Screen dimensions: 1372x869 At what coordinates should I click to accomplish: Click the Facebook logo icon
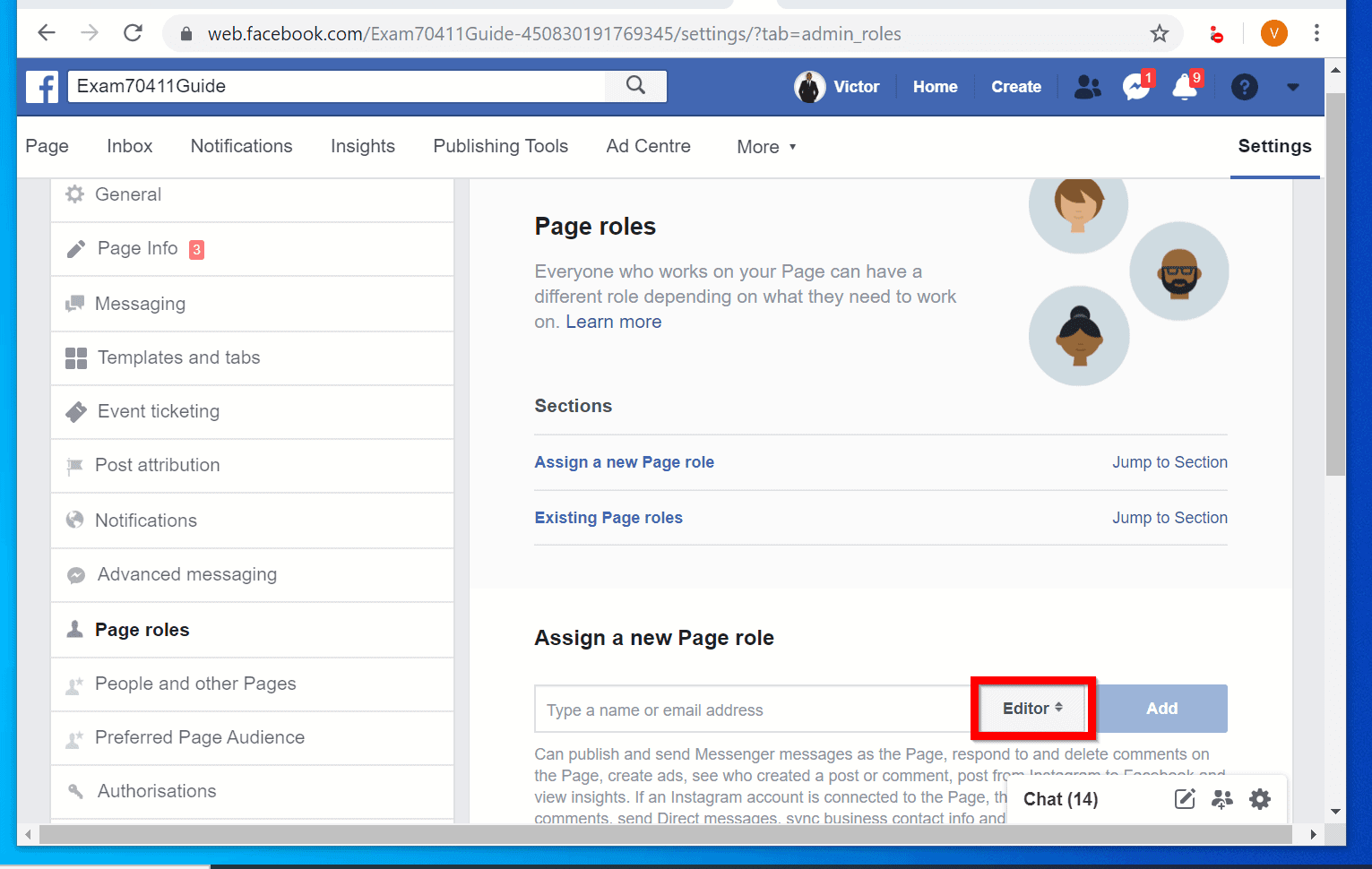point(42,87)
